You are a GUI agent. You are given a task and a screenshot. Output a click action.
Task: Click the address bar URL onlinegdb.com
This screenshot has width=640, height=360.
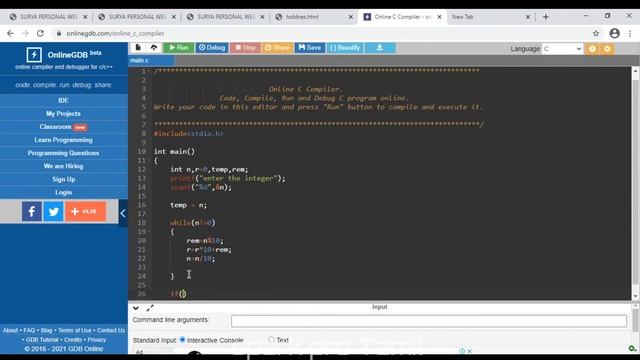tap(115, 33)
